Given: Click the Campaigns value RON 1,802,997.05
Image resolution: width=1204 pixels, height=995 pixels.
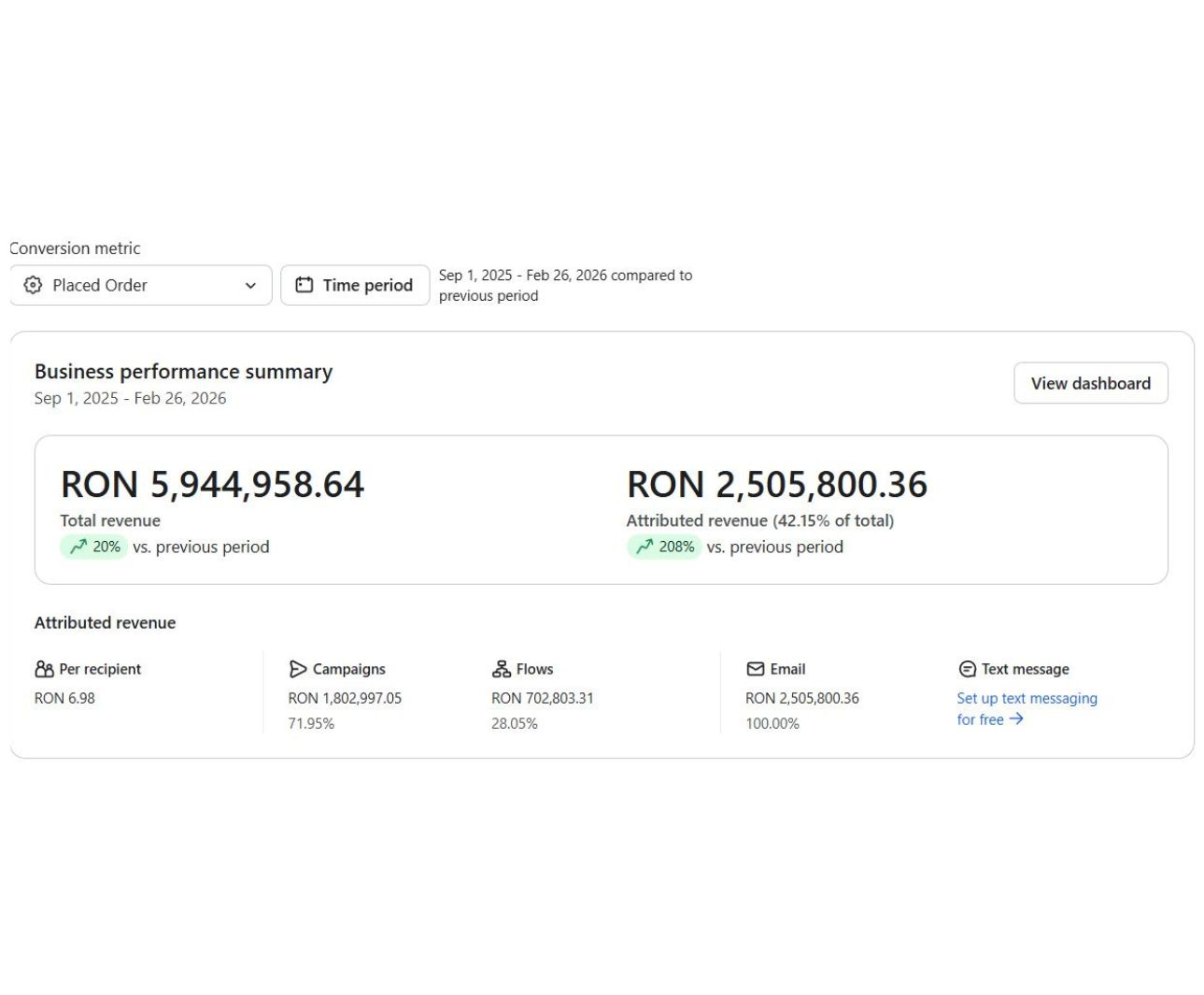Looking at the screenshot, I should (x=345, y=698).
